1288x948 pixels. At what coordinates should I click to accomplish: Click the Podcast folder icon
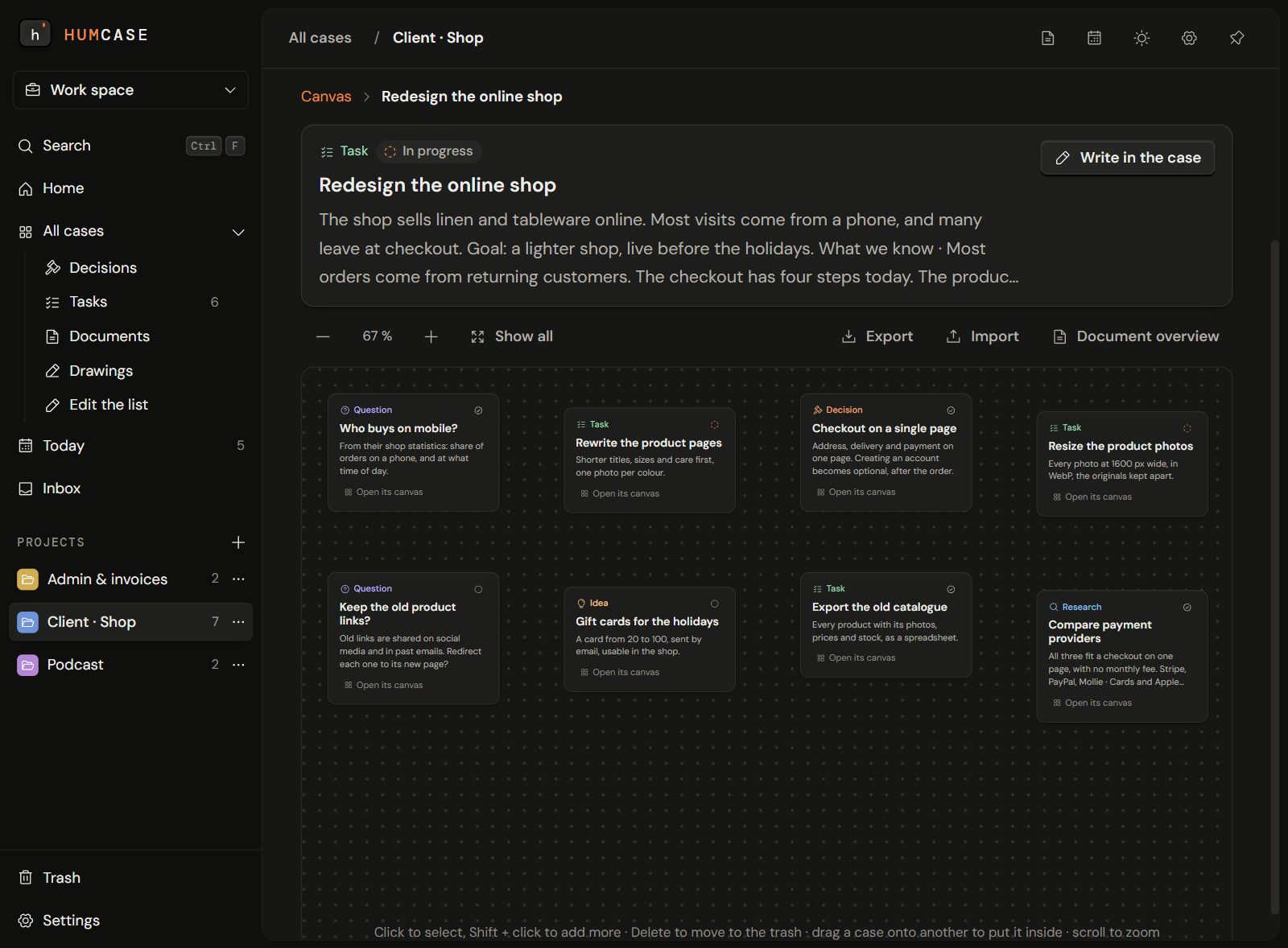27,665
